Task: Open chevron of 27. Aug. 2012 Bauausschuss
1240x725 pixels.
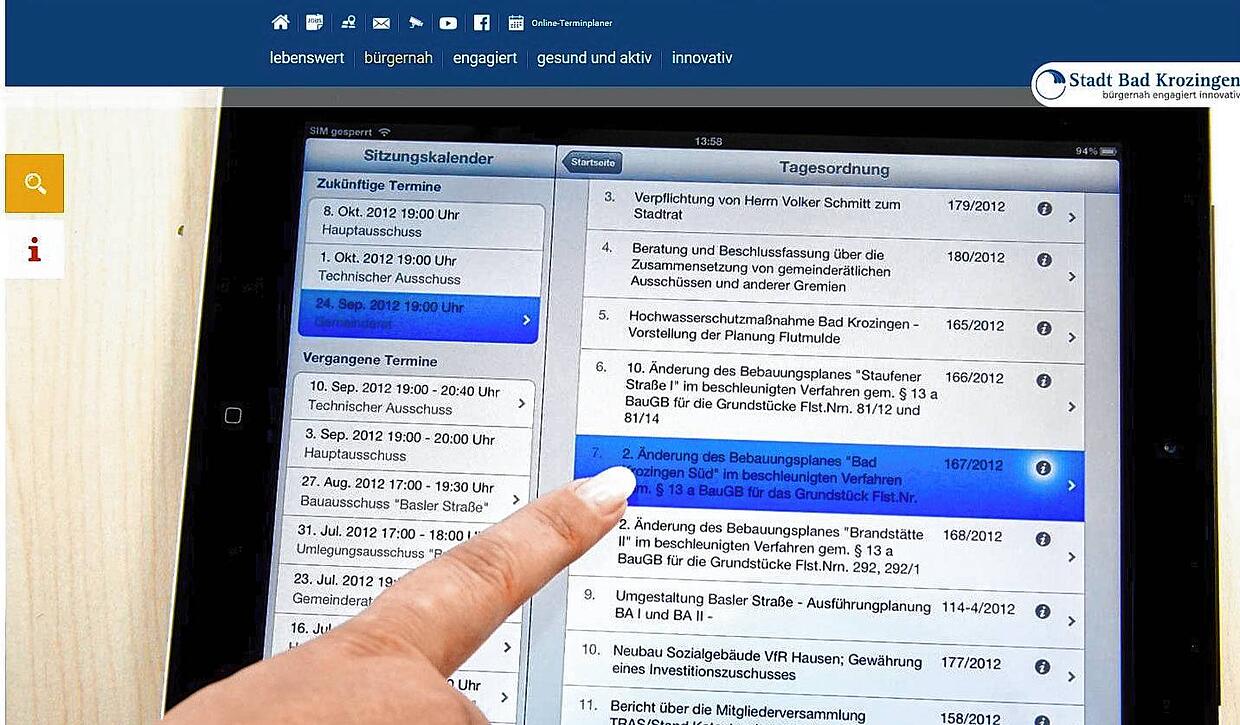Action: tap(515, 499)
